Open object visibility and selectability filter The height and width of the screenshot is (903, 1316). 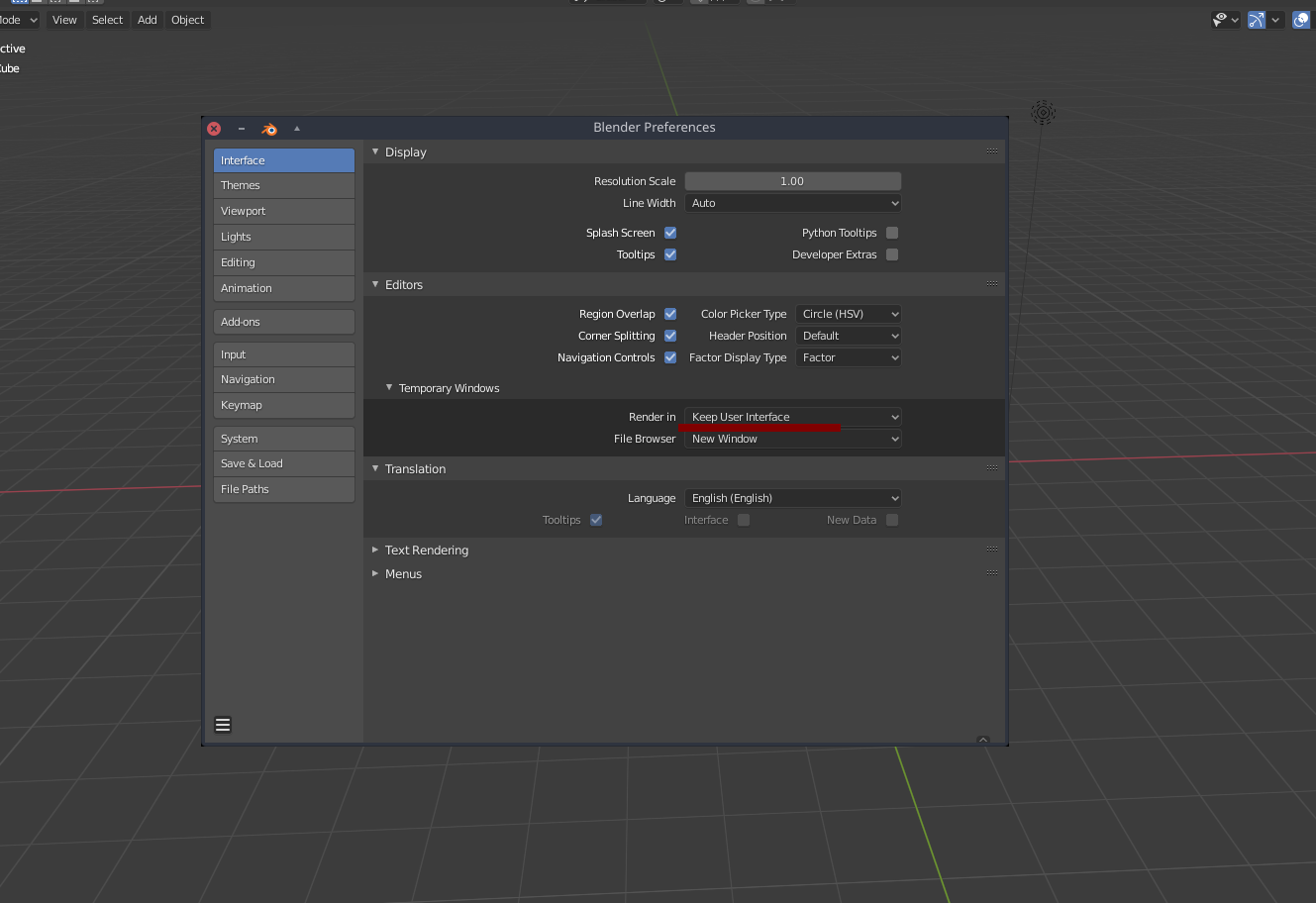(x=1226, y=20)
